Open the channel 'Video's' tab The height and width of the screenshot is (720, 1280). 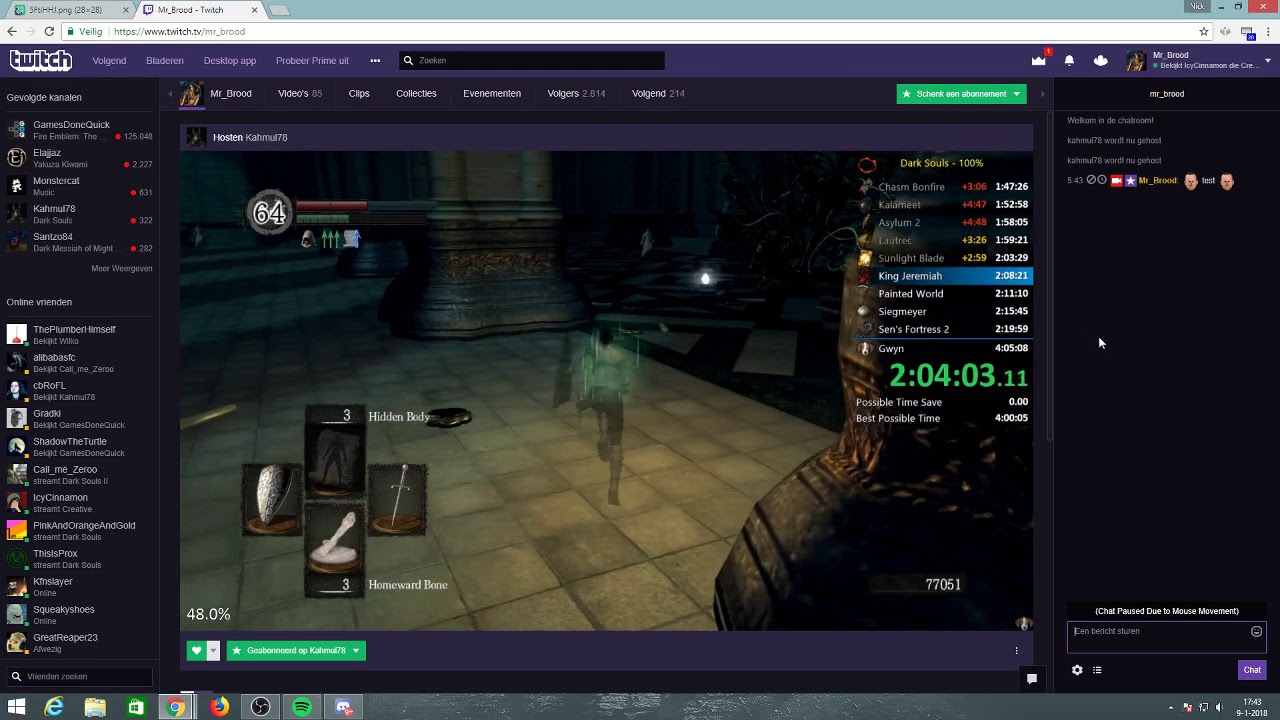300,94
